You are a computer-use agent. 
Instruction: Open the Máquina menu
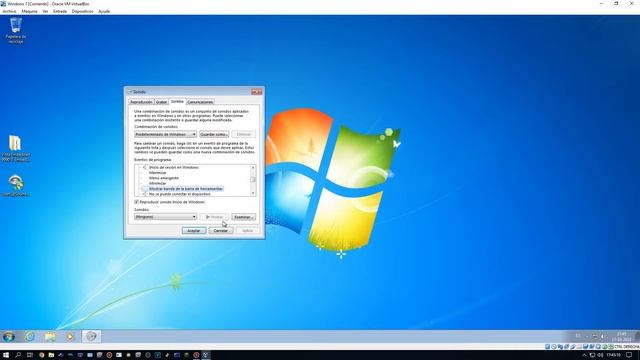[29, 11]
